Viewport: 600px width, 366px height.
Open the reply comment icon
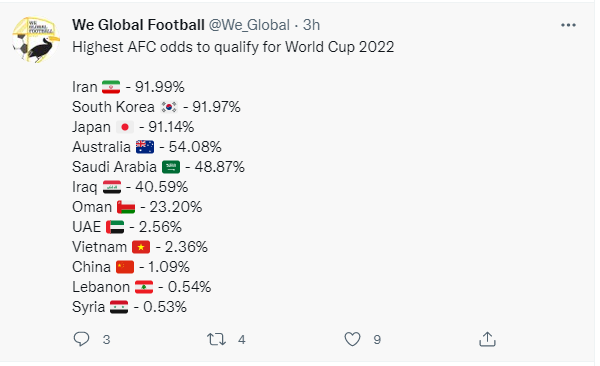(x=81, y=339)
